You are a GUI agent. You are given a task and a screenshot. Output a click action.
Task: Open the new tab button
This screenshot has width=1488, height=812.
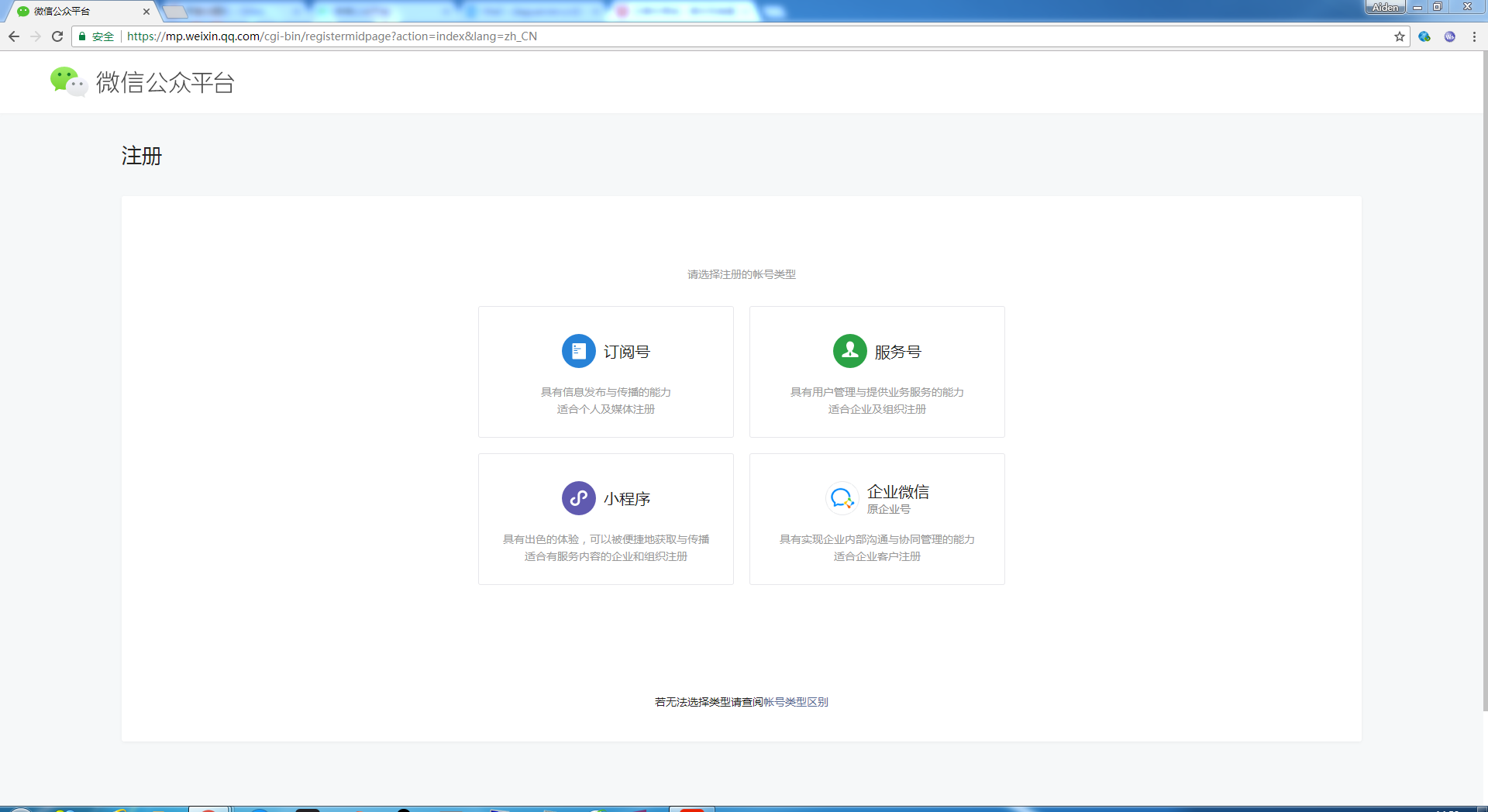pos(175,12)
